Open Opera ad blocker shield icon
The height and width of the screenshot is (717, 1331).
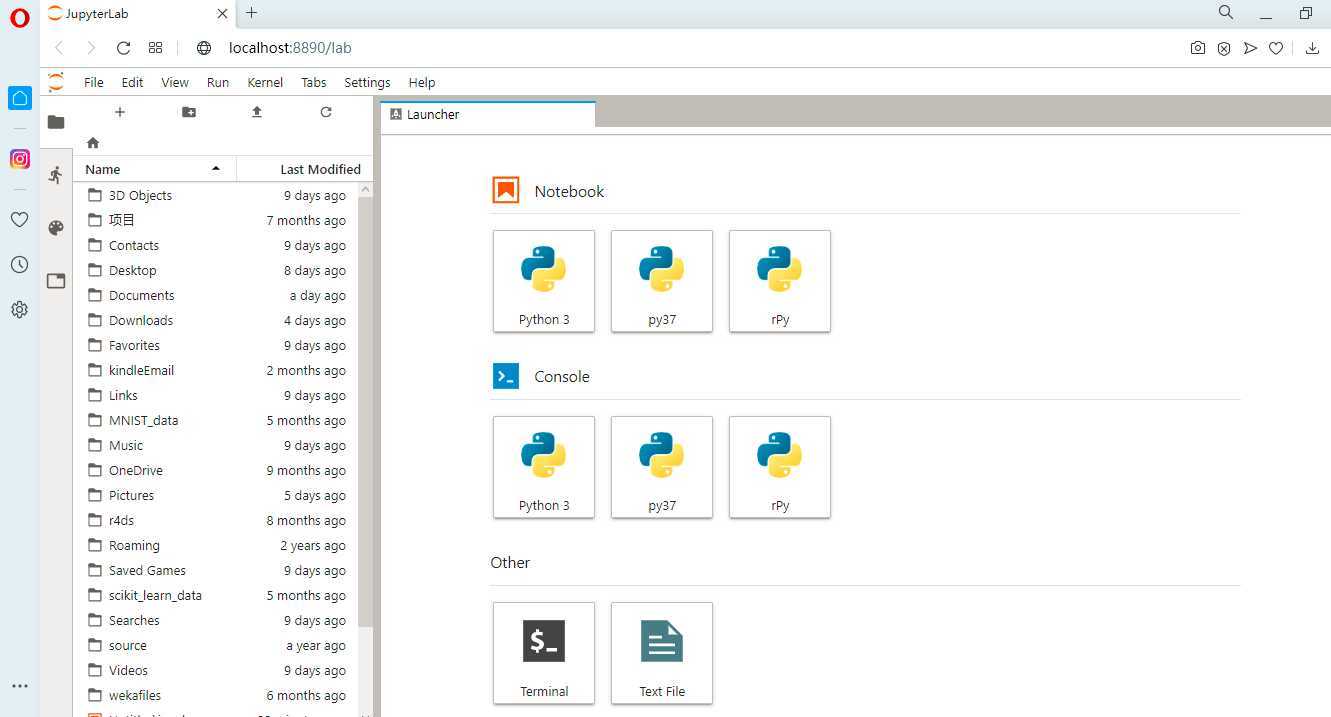pos(1224,48)
